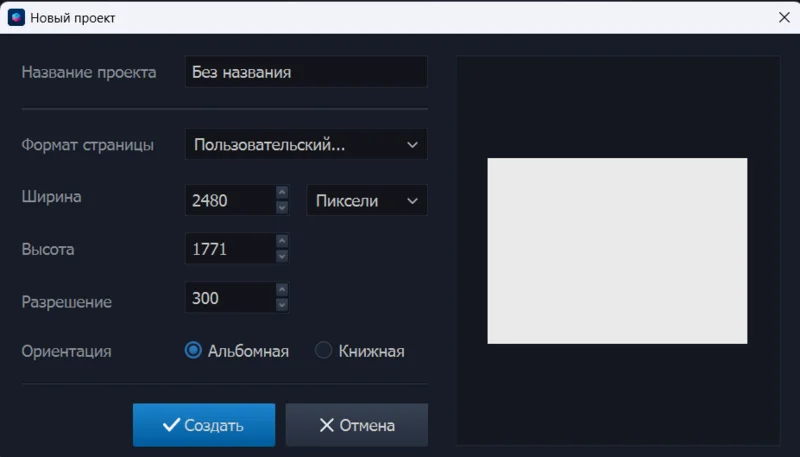The image size is (800, 457).
Task: Click the Ширина value field
Action: click(x=229, y=200)
